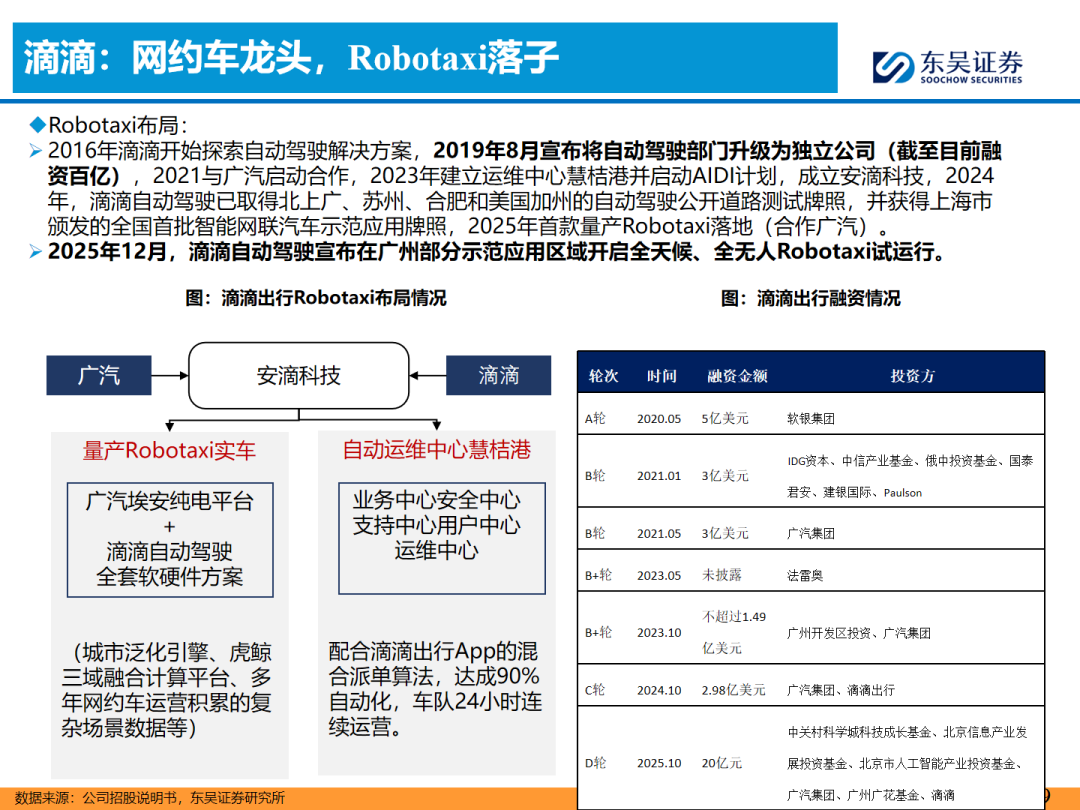Click the arrow bullet before 2025年12月
The height and width of the screenshot is (810, 1080).
click(35, 252)
